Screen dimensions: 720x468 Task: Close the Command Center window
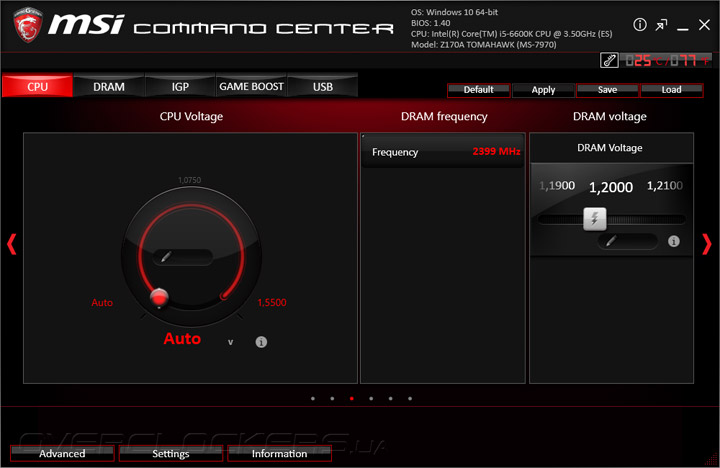(704, 25)
